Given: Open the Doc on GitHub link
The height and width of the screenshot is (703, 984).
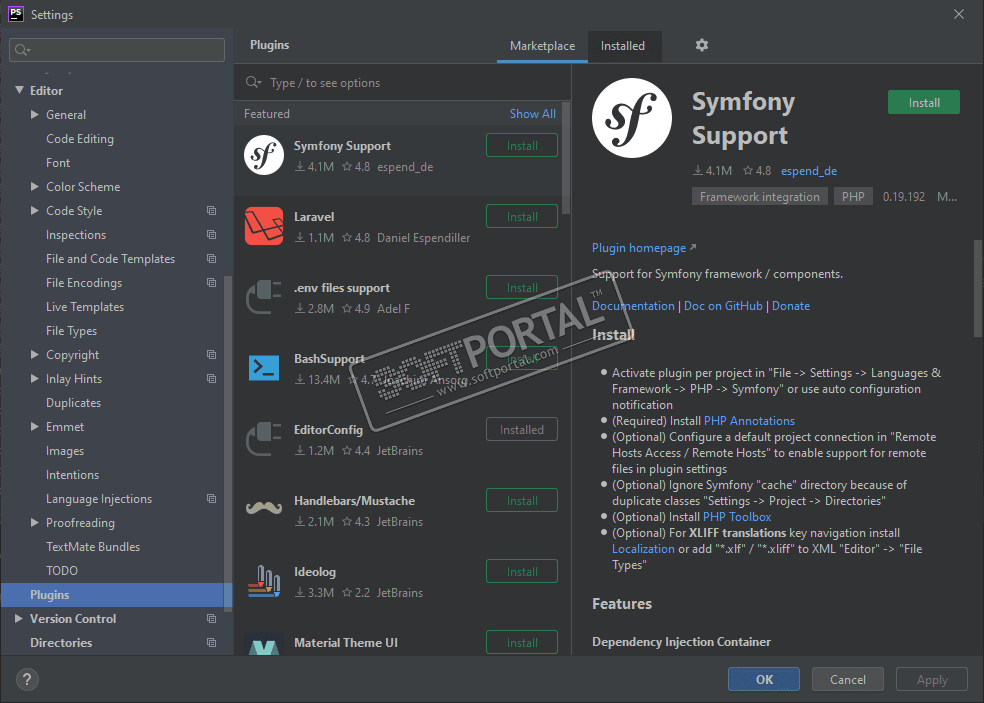Looking at the screenshot, I should coord(723,306).
